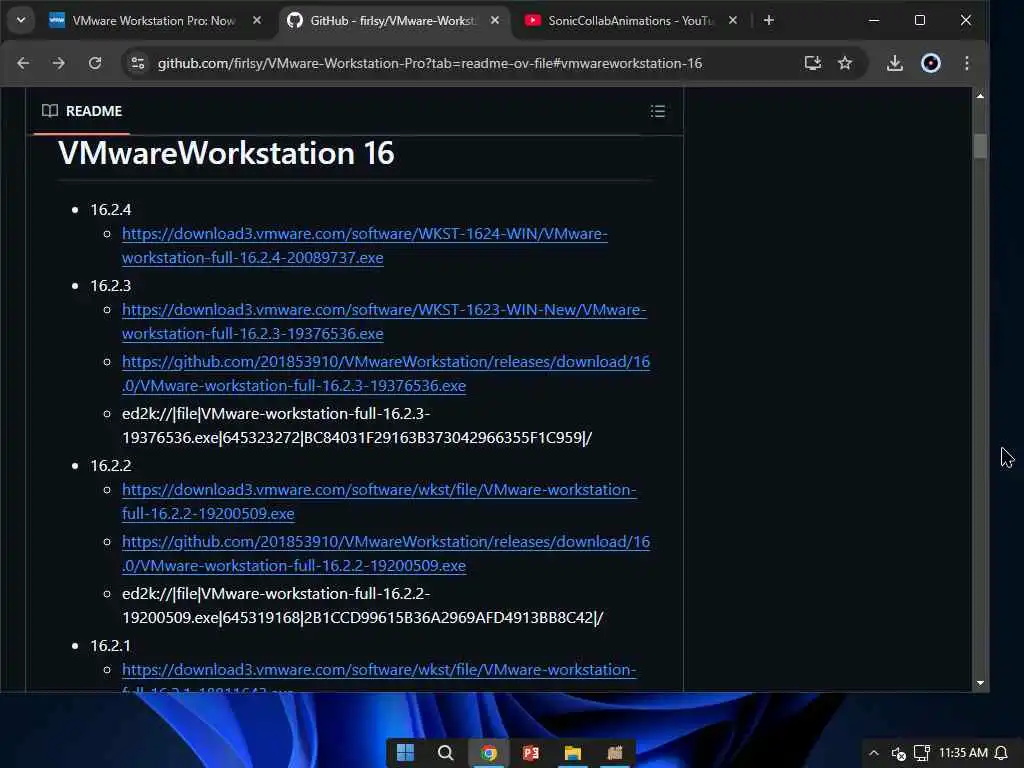Bookmark this page with star icon

pyautogui.click(x=845, y=63)
